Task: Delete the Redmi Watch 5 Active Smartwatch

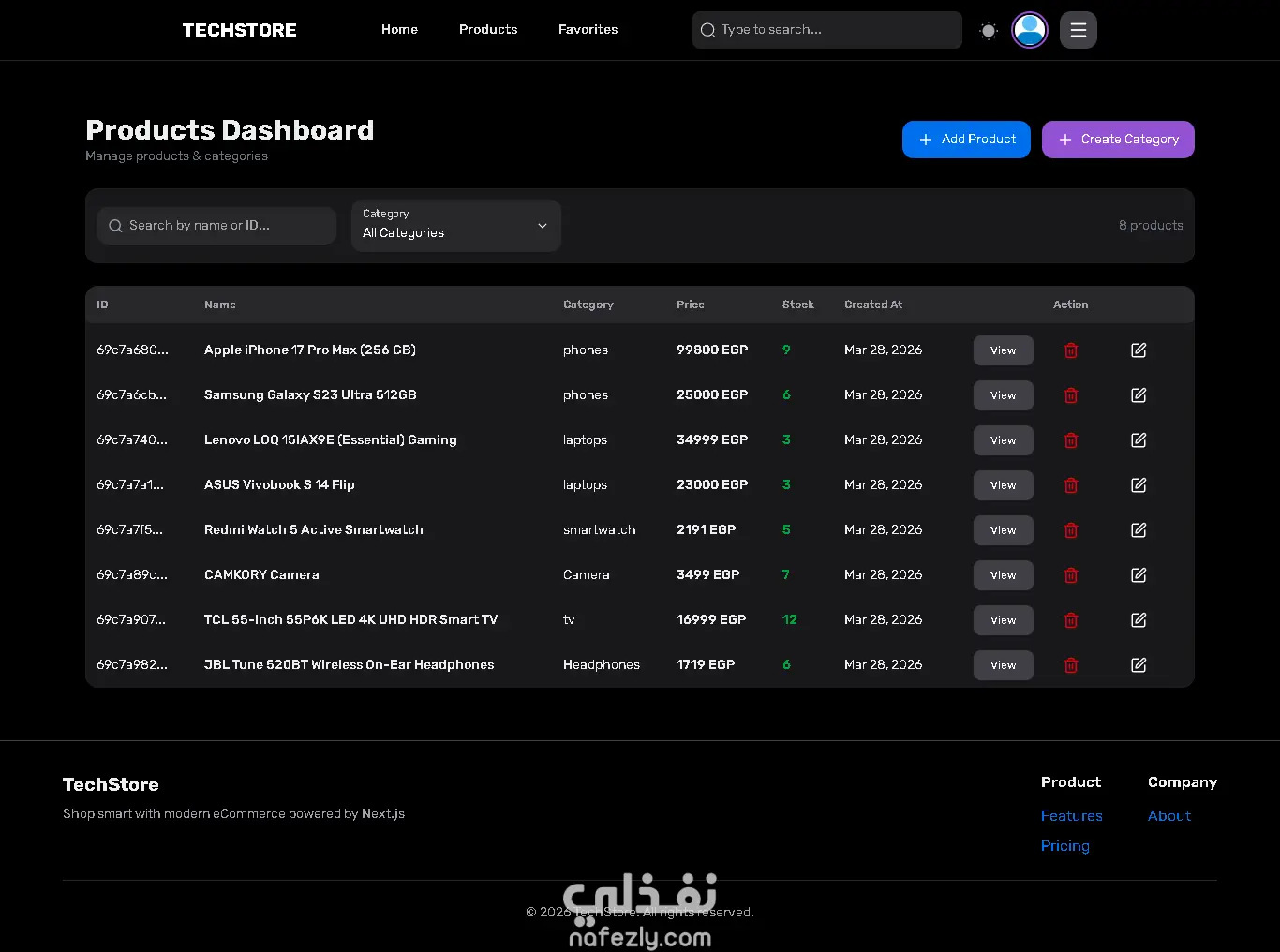Action: (1071, 530)
